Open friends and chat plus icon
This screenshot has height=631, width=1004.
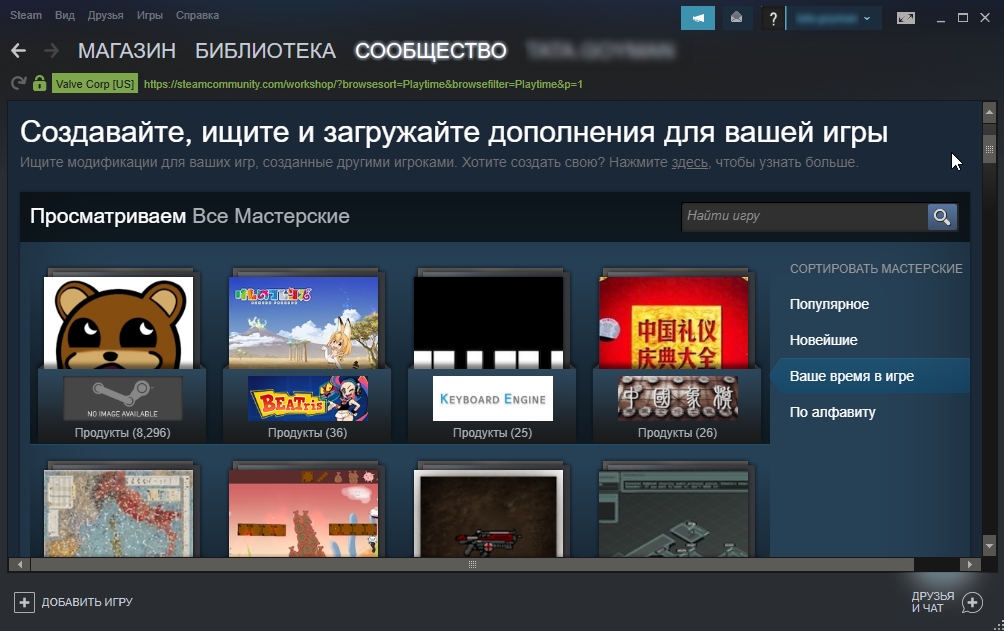pyautogui.click(x=972, y=602)
